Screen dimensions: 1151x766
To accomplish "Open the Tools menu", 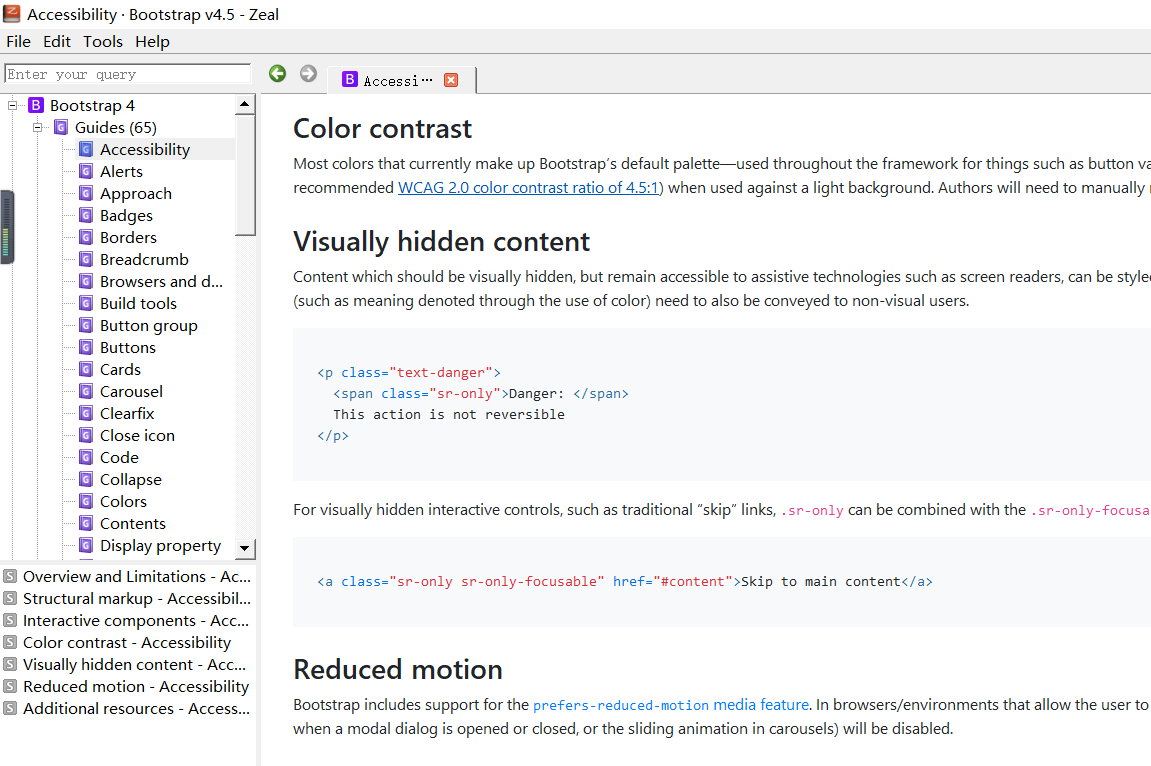I will point(103,41).
